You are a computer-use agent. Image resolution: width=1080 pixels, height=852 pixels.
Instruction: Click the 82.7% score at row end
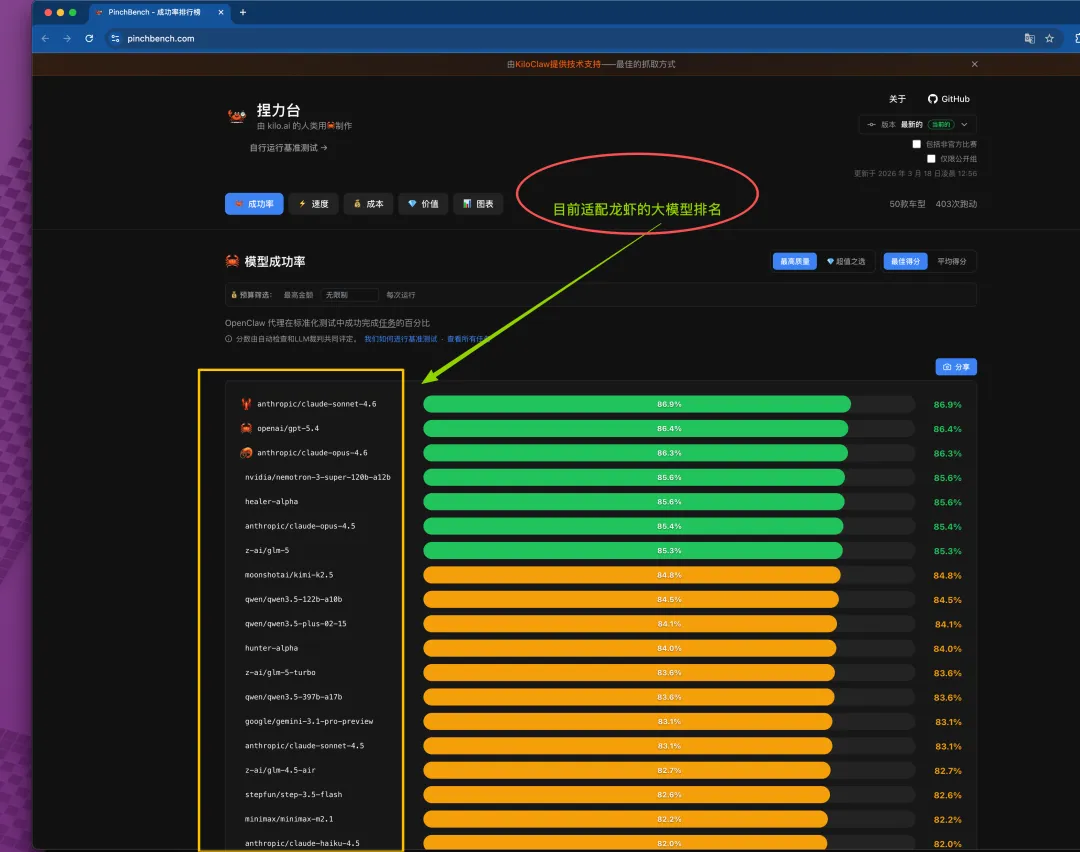(948, 771)
